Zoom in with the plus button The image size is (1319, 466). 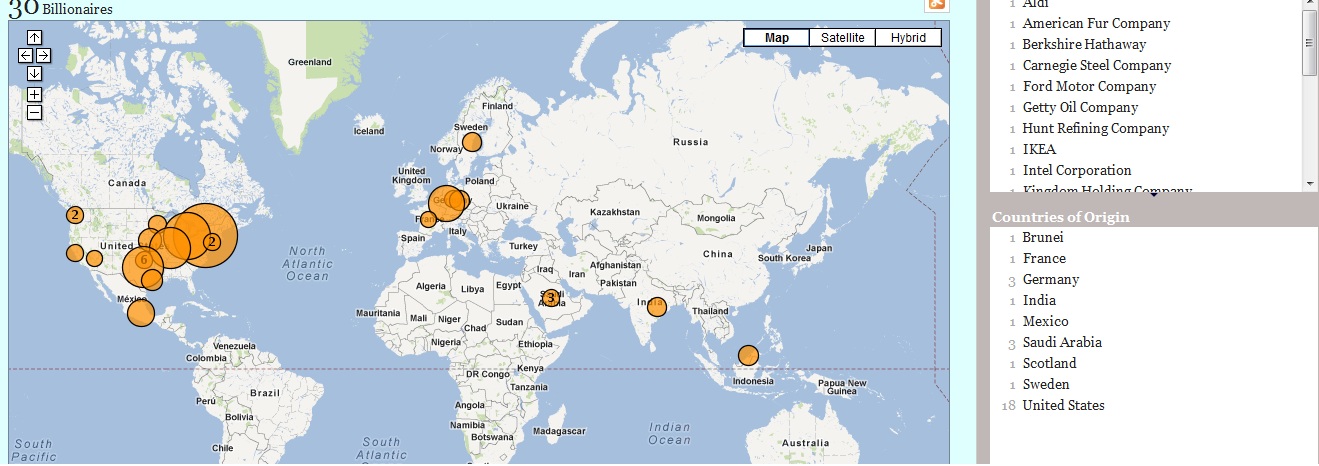coord(34,94)
